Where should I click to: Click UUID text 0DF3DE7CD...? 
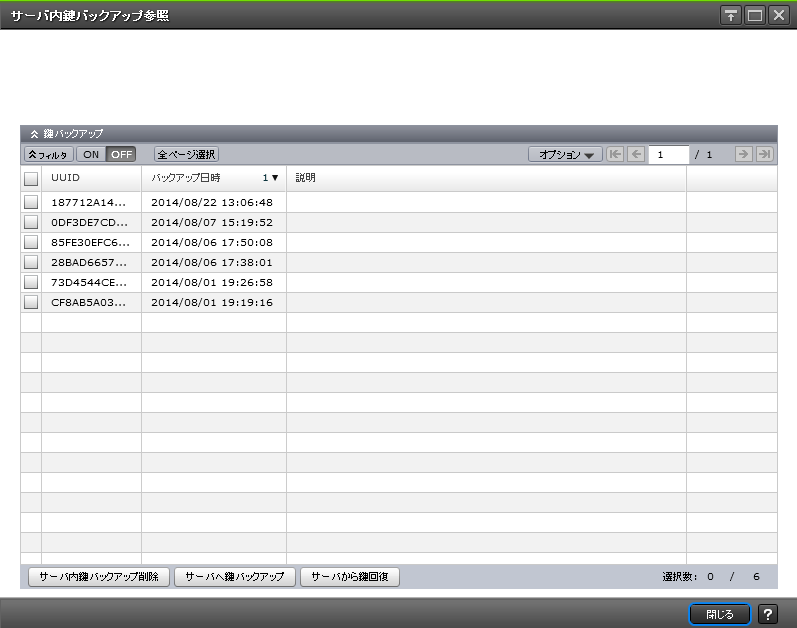point(89,222)
